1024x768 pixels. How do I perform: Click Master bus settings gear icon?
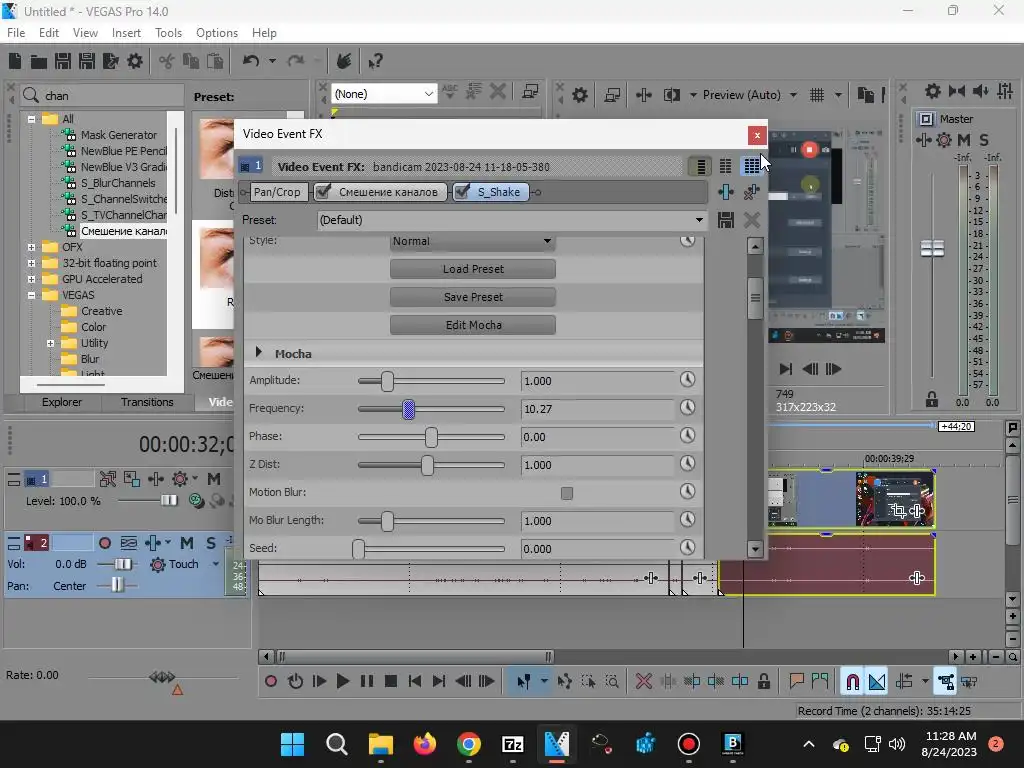click(933, 91)
